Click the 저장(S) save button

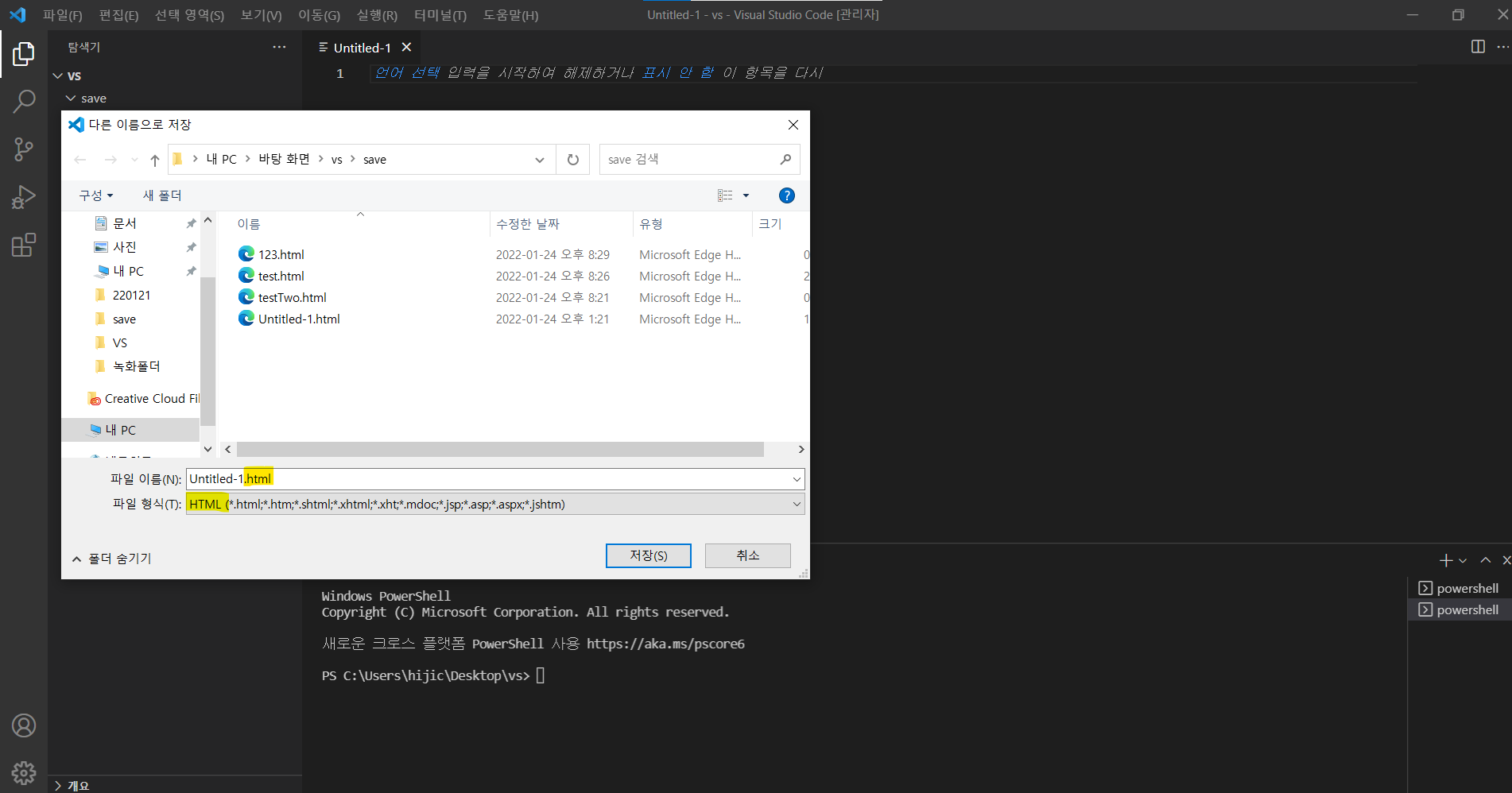(649, 555)
